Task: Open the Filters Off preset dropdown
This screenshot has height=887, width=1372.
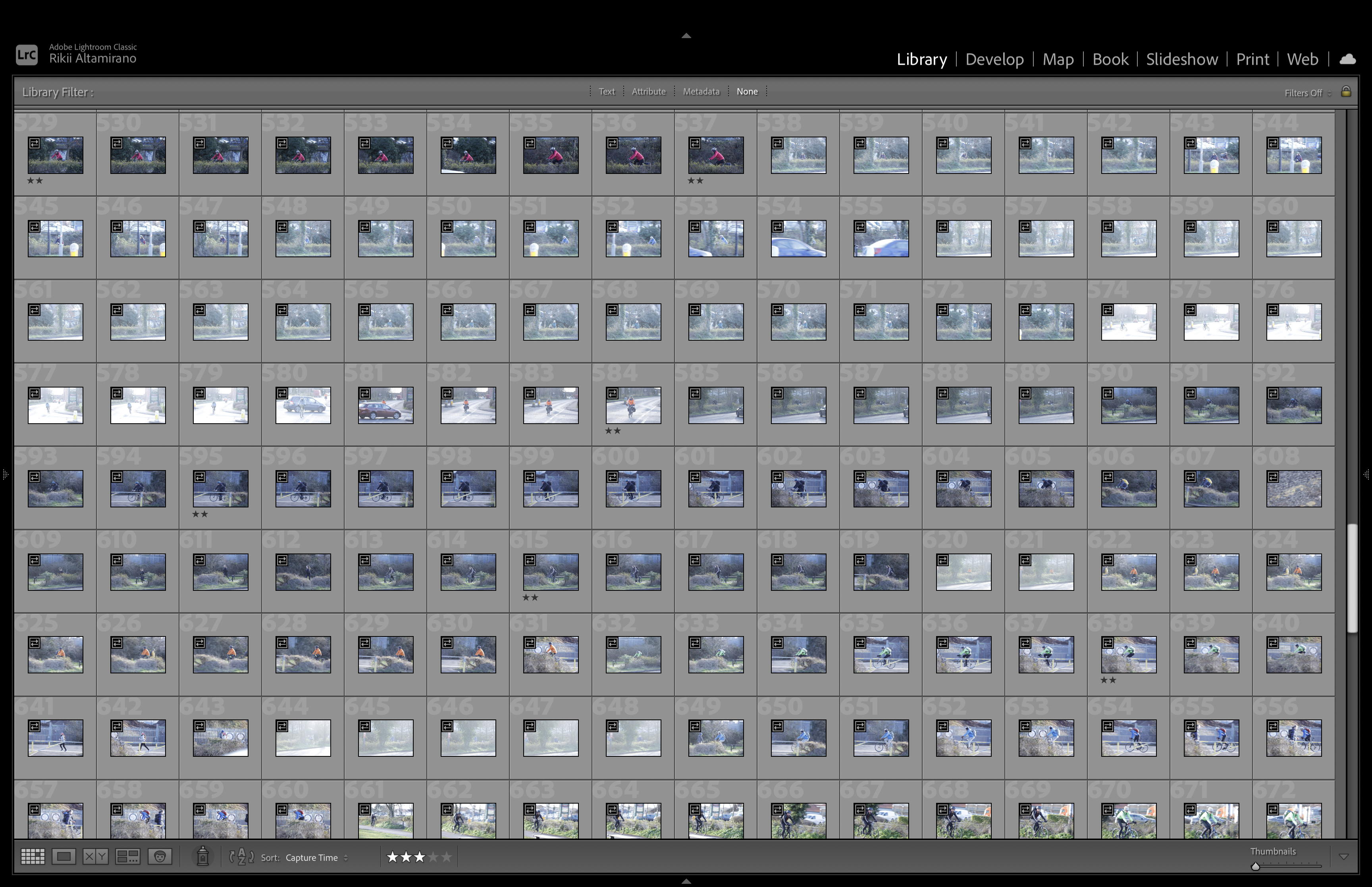Action: [x=1308, y=93]
